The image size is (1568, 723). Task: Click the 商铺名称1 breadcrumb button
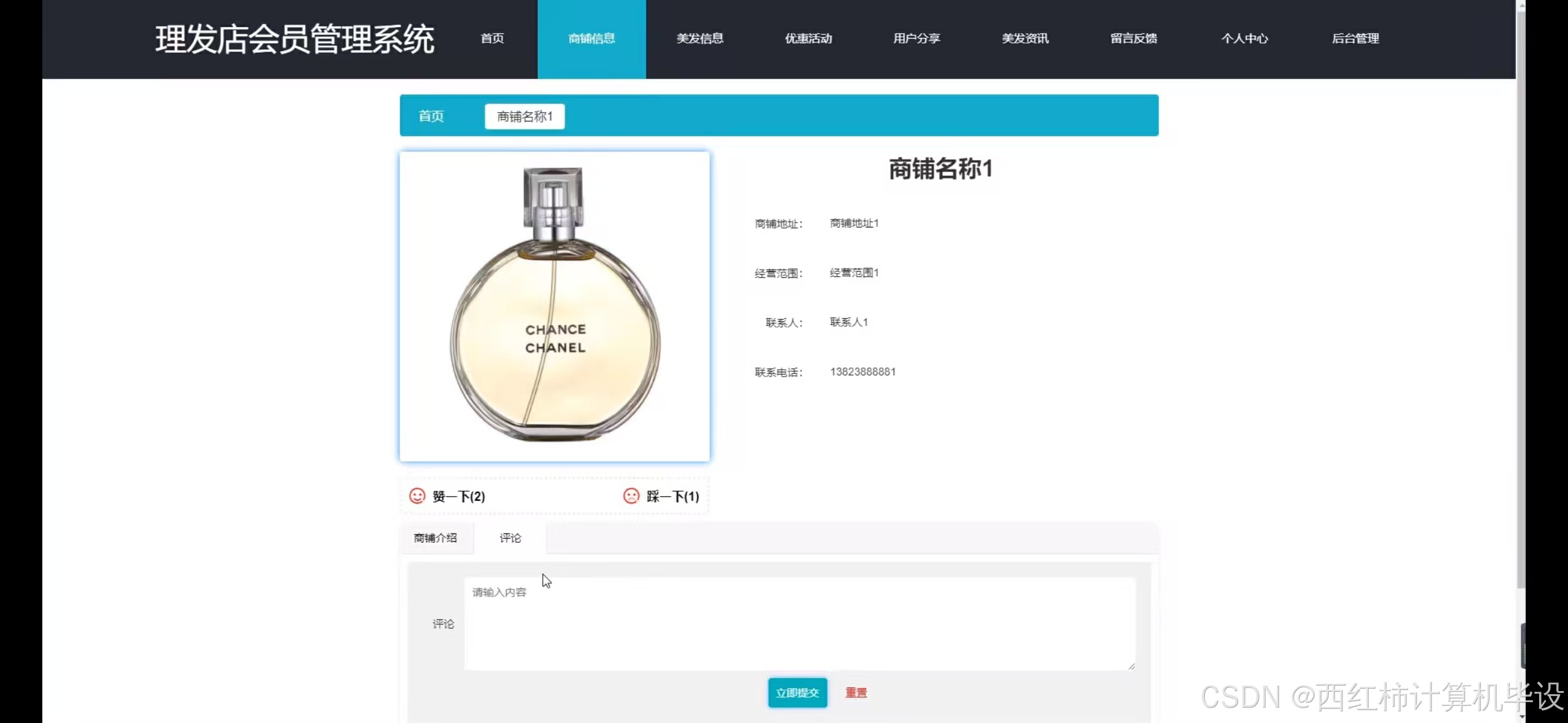[524, 117]
